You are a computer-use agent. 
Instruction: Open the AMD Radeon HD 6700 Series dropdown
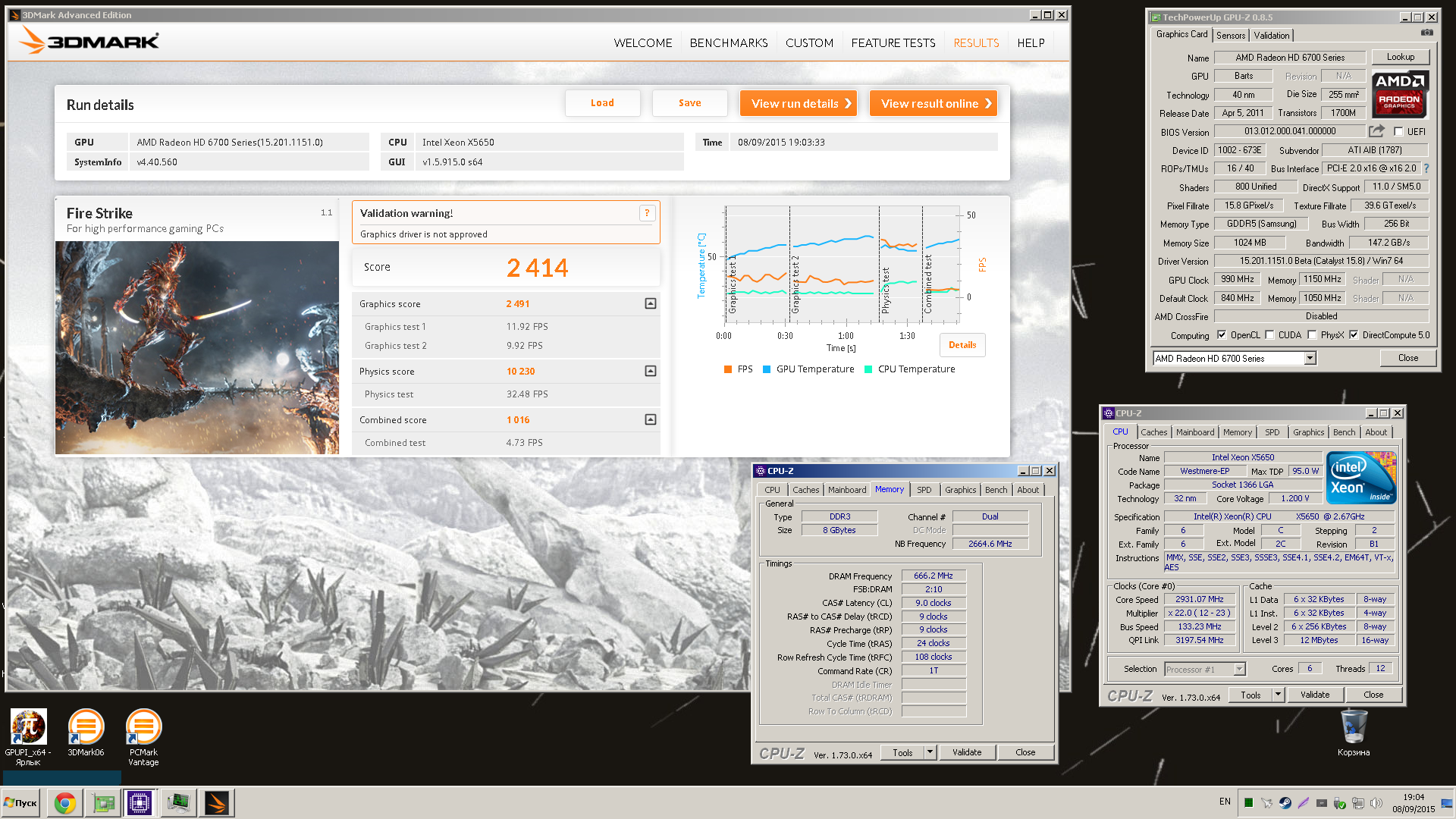pos(1310,359)
